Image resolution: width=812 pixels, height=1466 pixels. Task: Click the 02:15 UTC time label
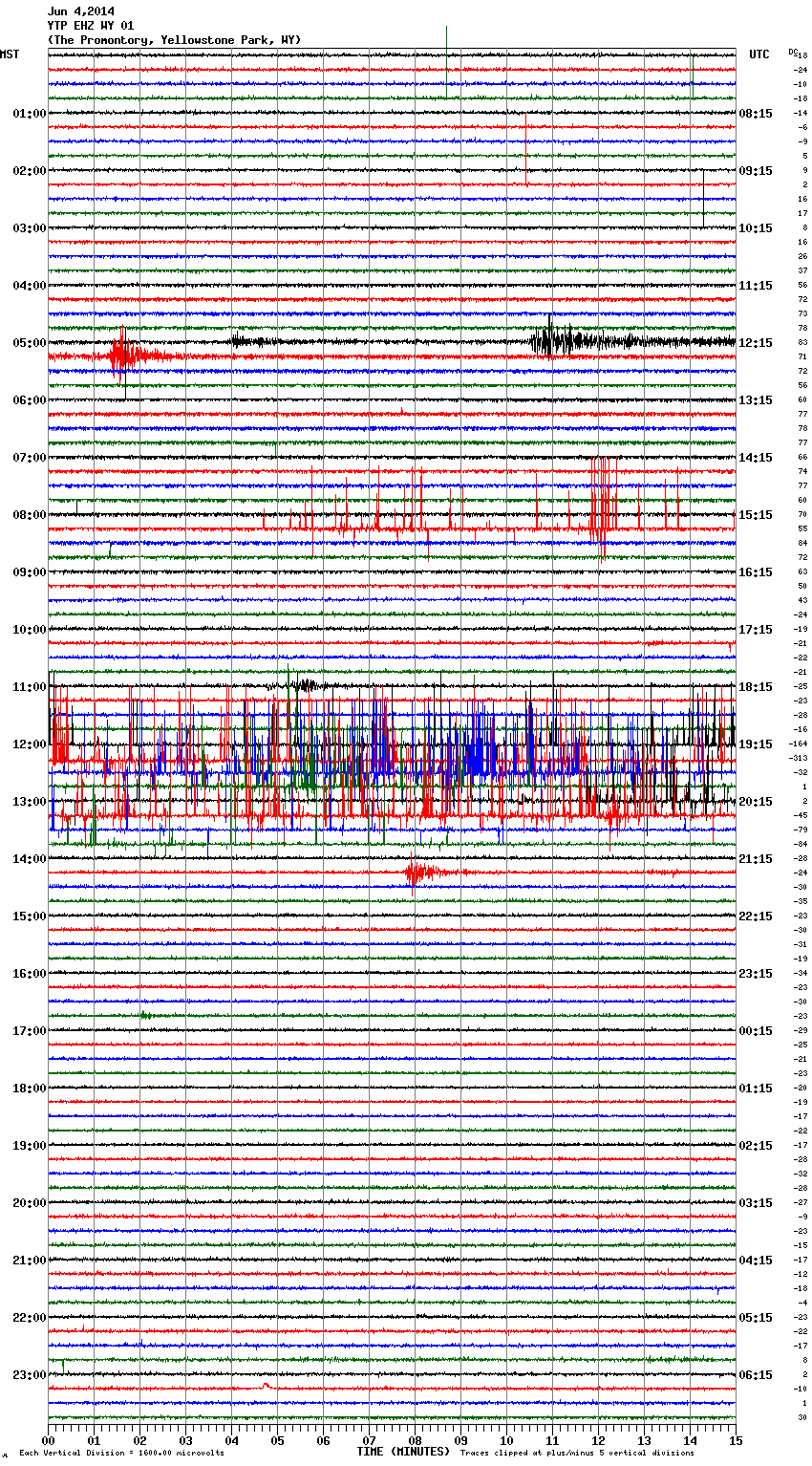click(756, 1146)
